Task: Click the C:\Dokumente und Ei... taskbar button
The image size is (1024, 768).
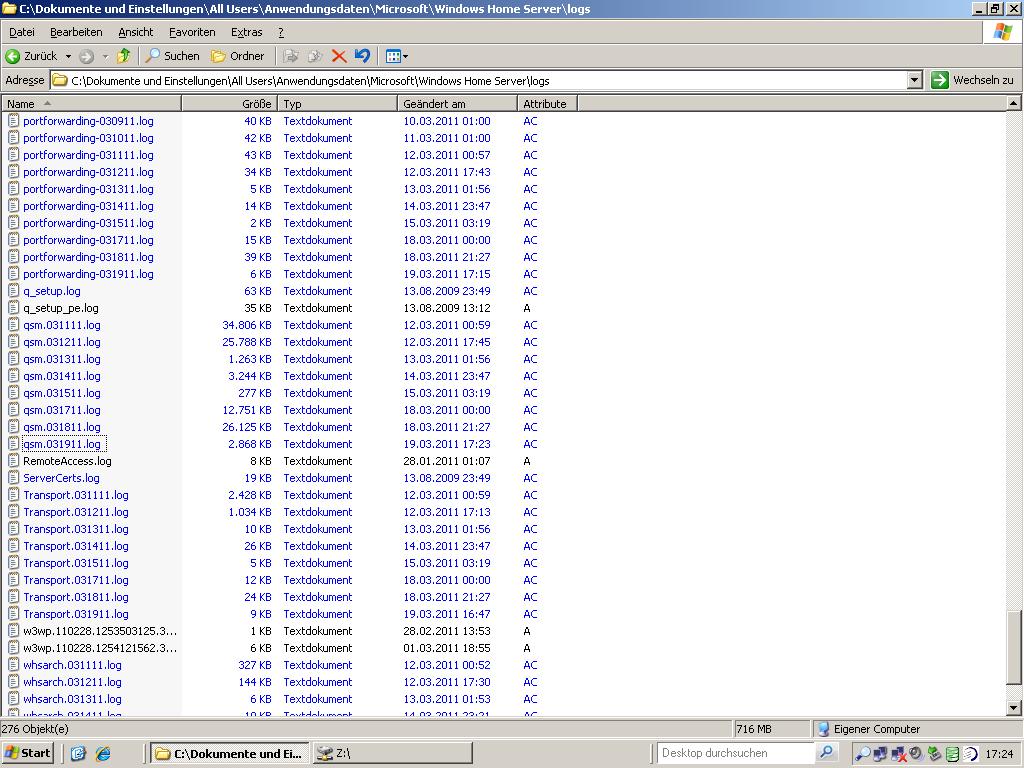Action: (230, 753)
